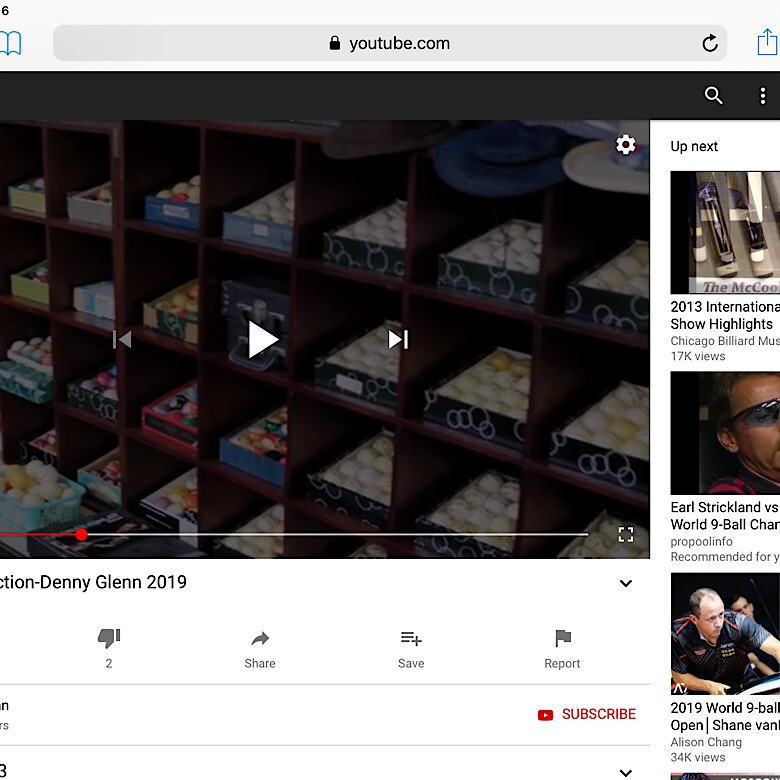Expand the video title description
The image size is (780, 780).
pos(626,583)
